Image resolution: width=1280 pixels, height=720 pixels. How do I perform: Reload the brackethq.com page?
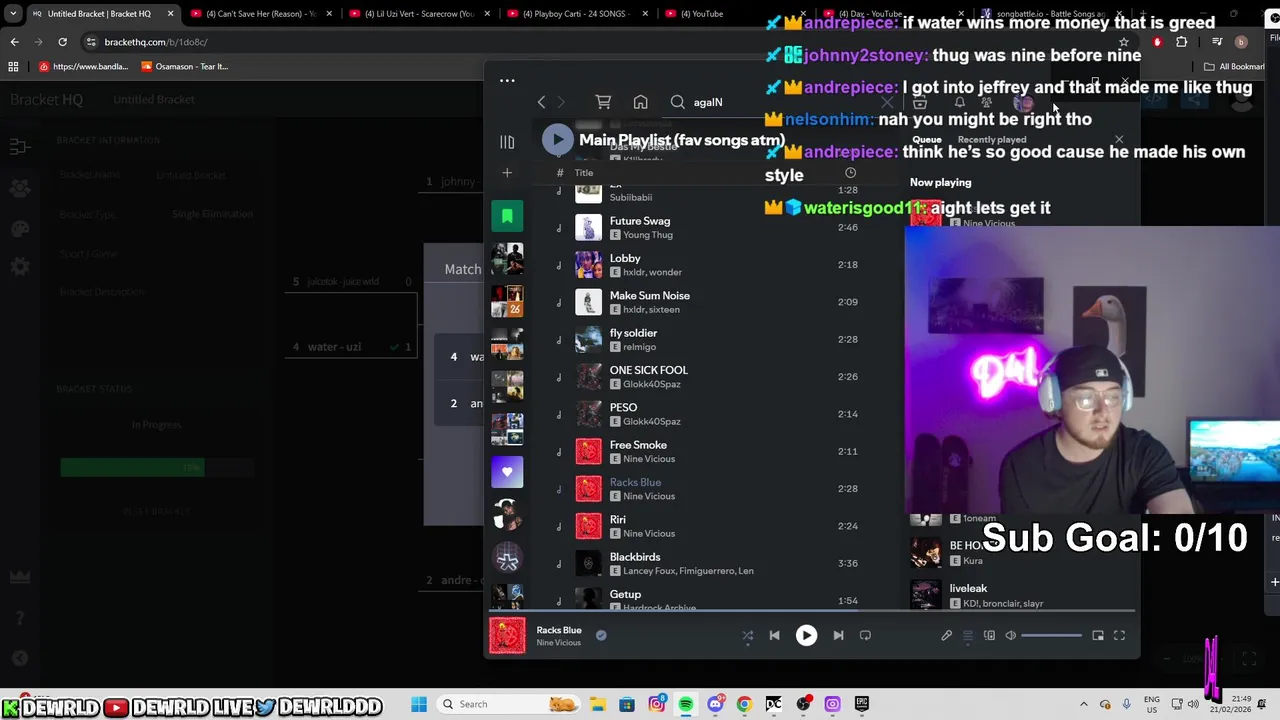(x=62, y=42)
